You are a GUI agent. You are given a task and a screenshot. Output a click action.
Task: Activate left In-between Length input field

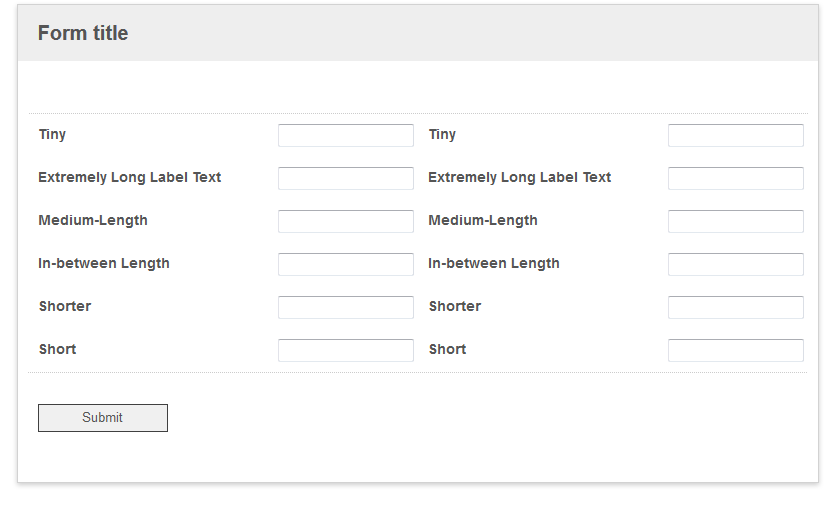click(x=346, y=264)
